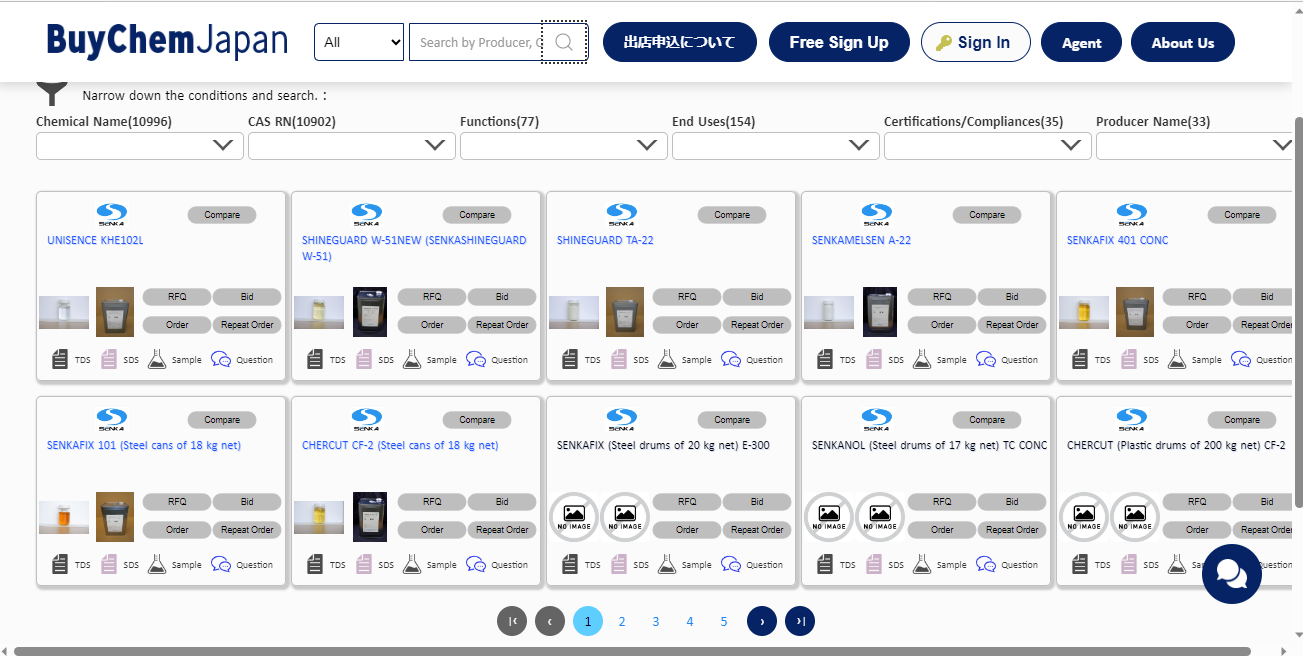Screen dimensions: 1303x656
Task: Click Sample flask icon for SENKAMELSEN A-22
Action: (922, 359)
